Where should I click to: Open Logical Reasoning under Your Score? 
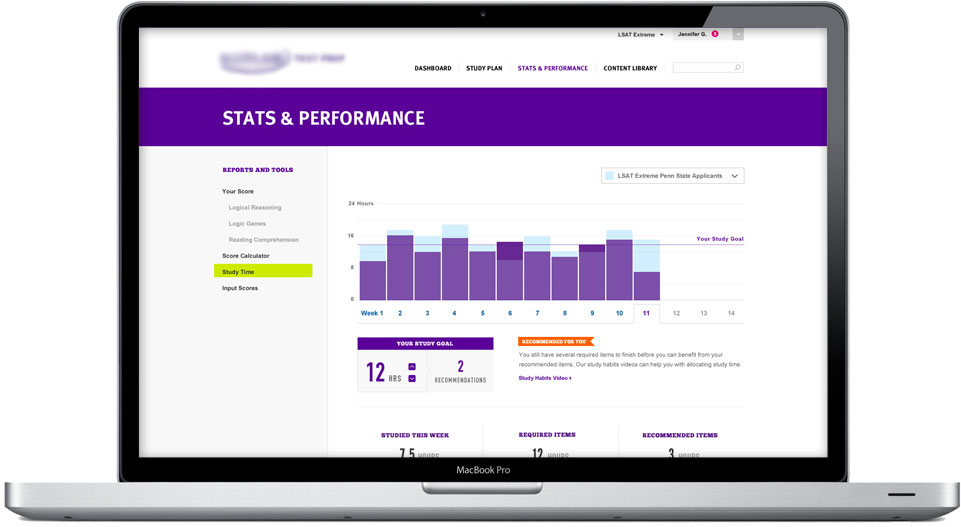[x=255, y=208]
